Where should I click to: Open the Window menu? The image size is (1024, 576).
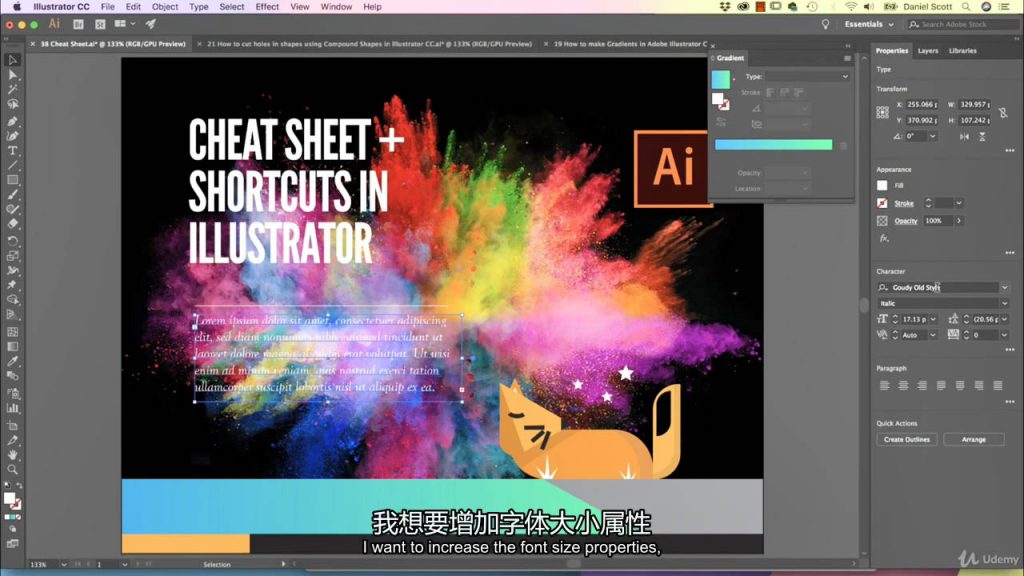pyautogui.click(x=336, y=7)
